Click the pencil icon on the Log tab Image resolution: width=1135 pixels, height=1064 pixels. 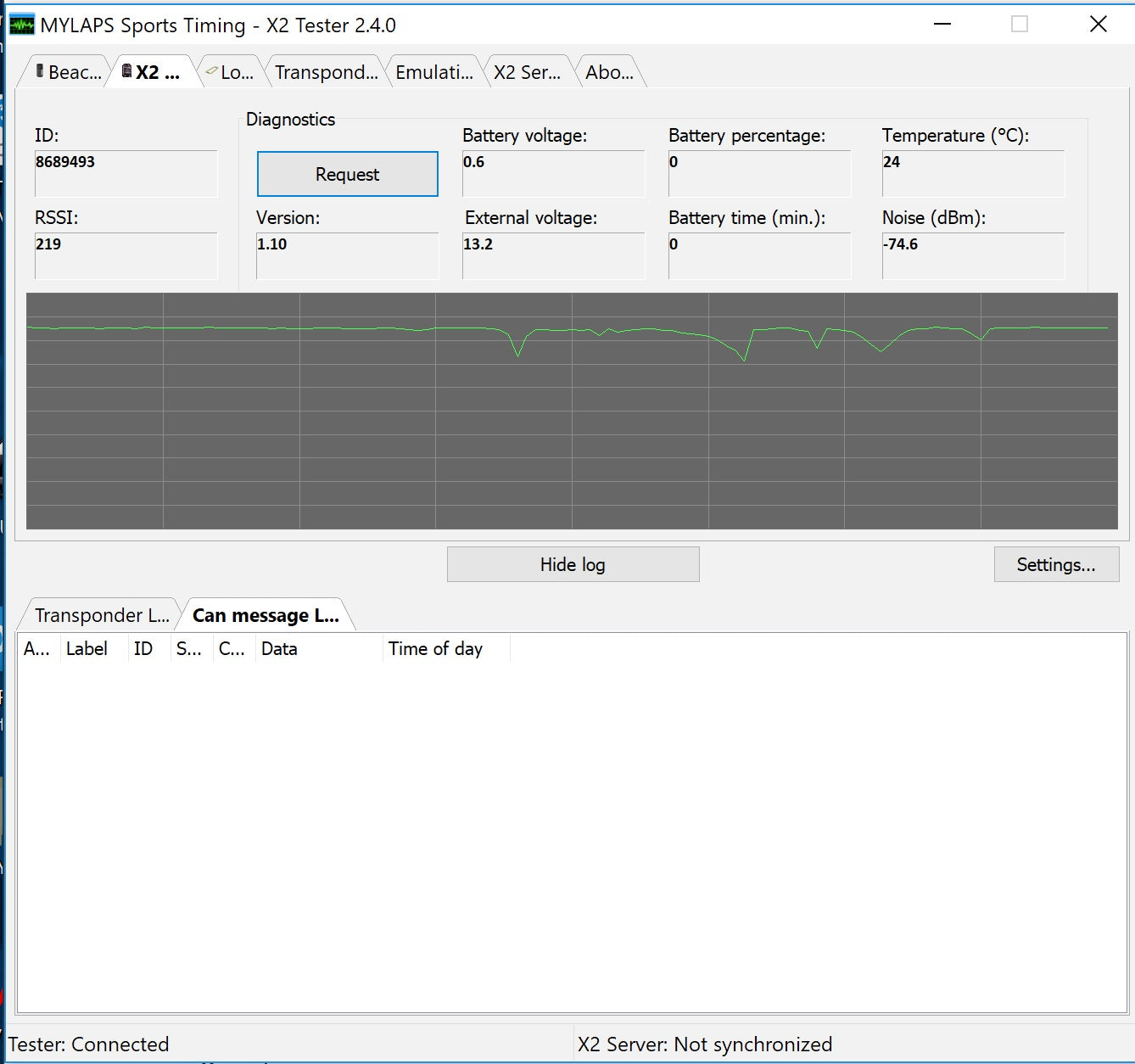213,71
